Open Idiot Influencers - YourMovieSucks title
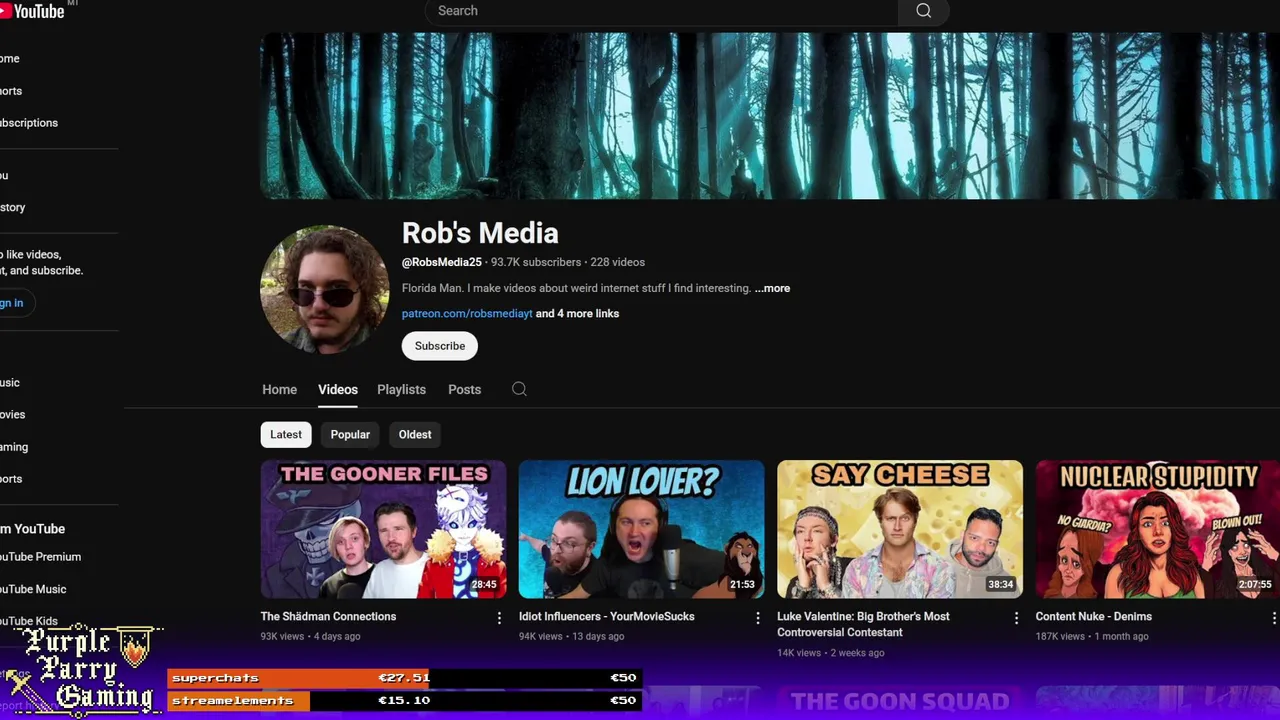The width and height of the screenshot is (1280, 720). tap(606, 616)
